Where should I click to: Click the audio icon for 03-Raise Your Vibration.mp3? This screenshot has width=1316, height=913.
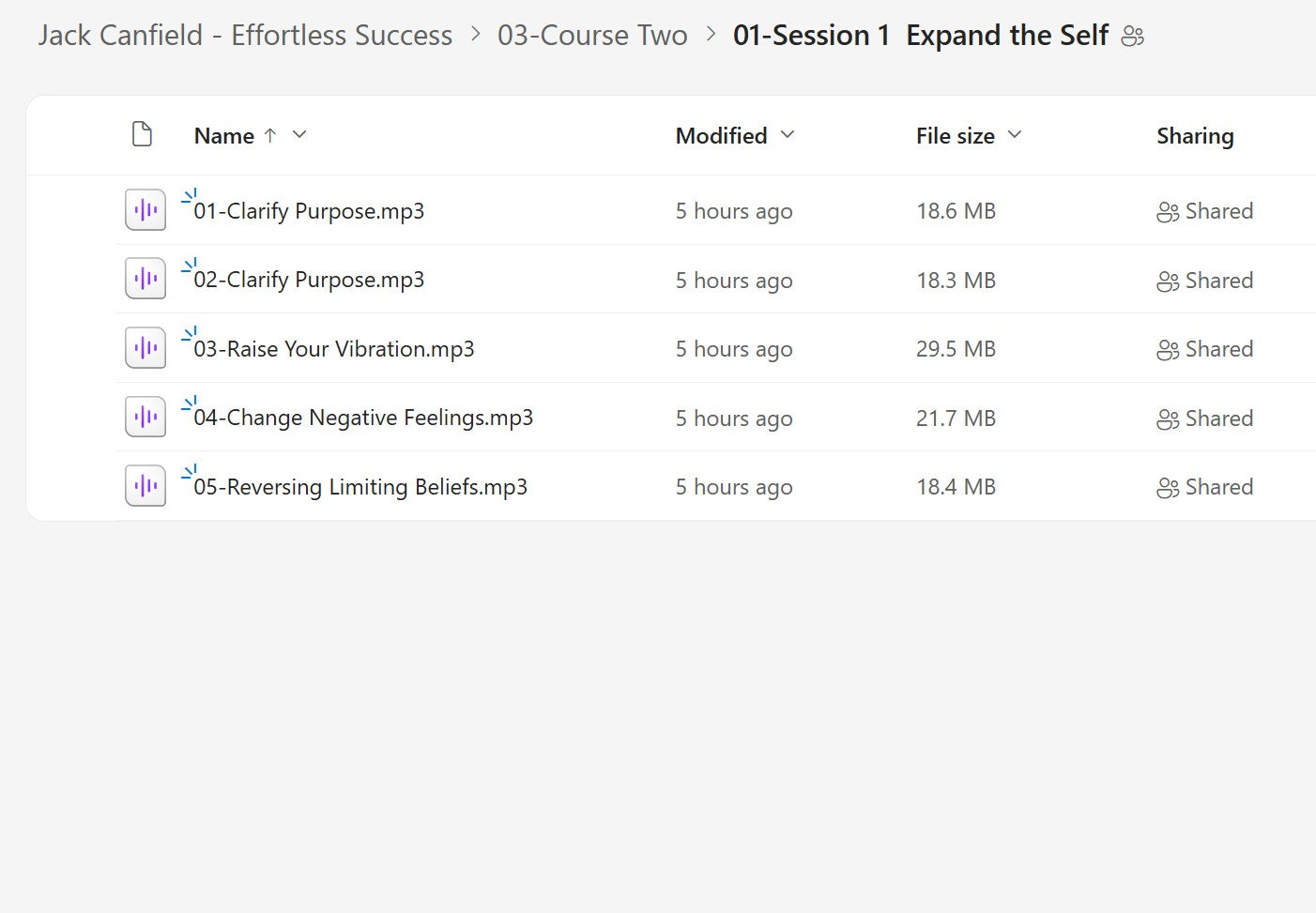[x=145, y=347]
